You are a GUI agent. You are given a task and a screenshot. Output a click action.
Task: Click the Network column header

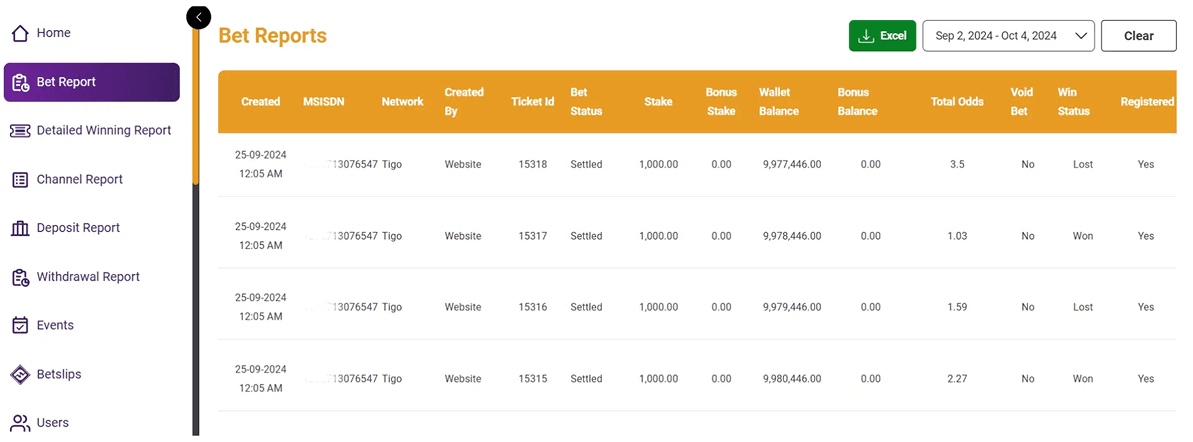coord(402,102)
